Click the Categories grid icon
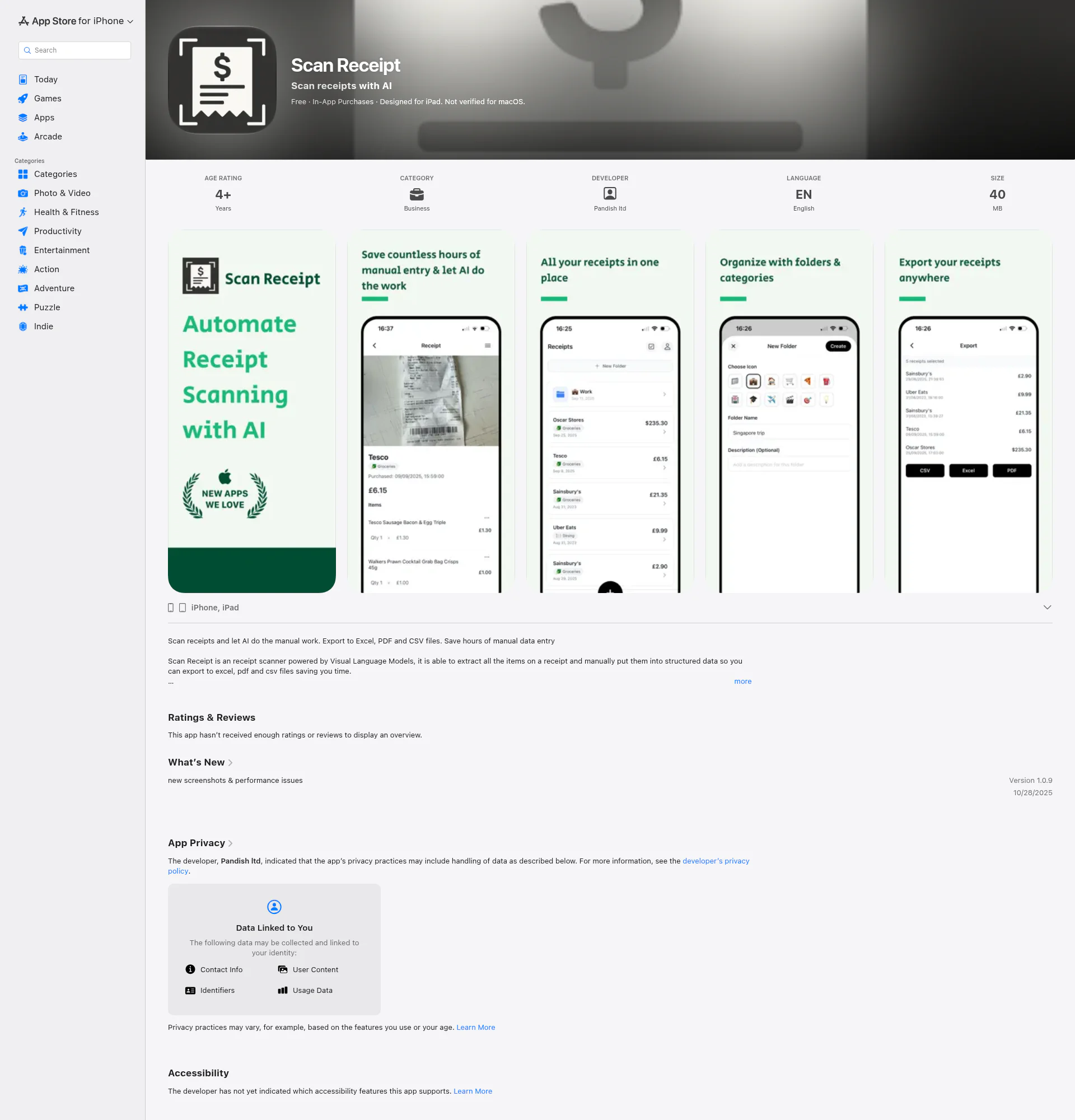The height and width of the screenshot is (1120, 1075). [x=23, y=174]
